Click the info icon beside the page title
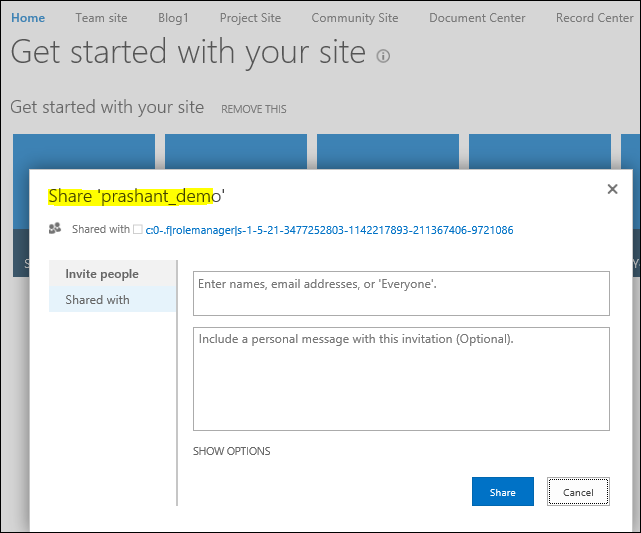641x533 pixels. coord(383,57)
